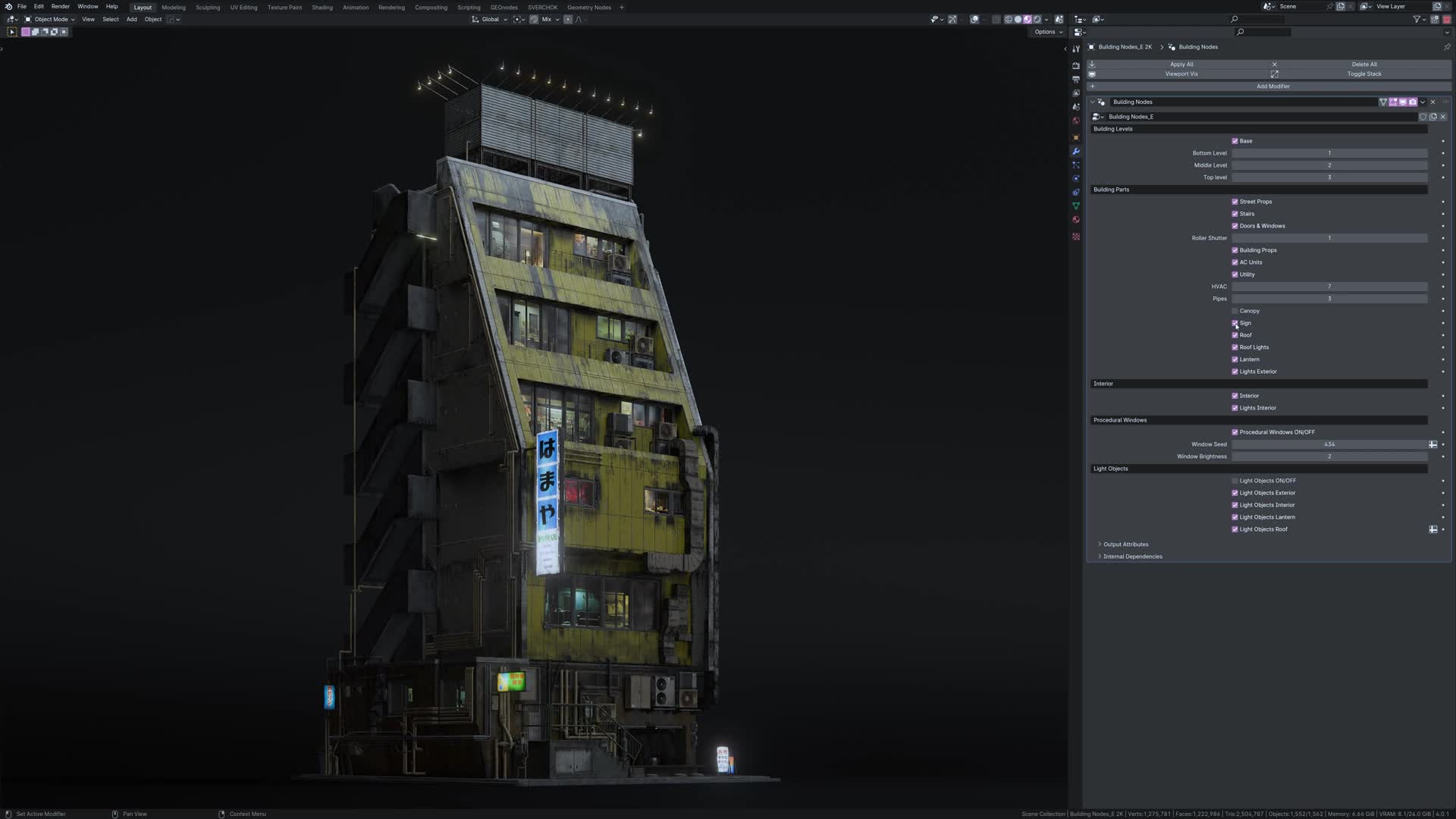Viewport: 1456px width, 819px height.
Task: Disable the Roof Lights checkbox
Action: coord(1235,347)
